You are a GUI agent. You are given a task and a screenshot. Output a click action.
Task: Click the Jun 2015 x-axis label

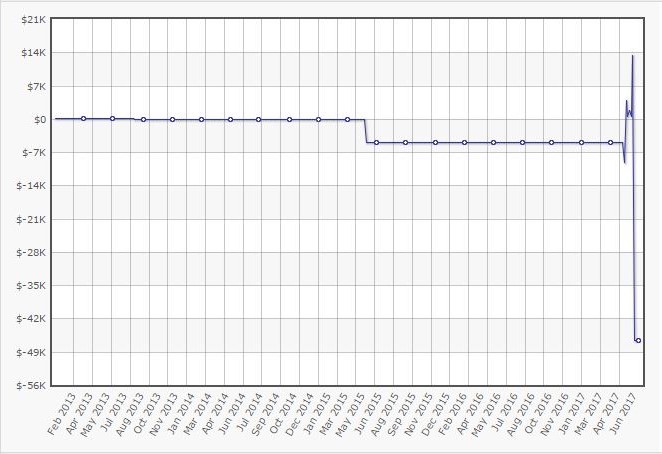point(368,414)
